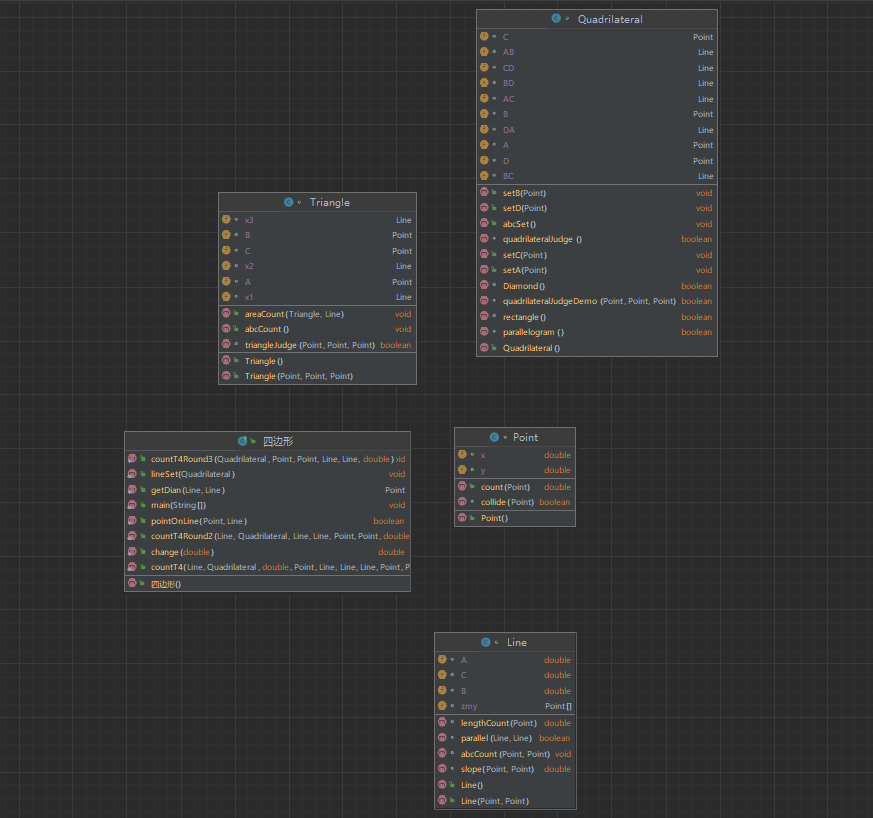Select the parallelogram() method row
Viewport: 873px width, 818px height.
(x=533, y=332)
